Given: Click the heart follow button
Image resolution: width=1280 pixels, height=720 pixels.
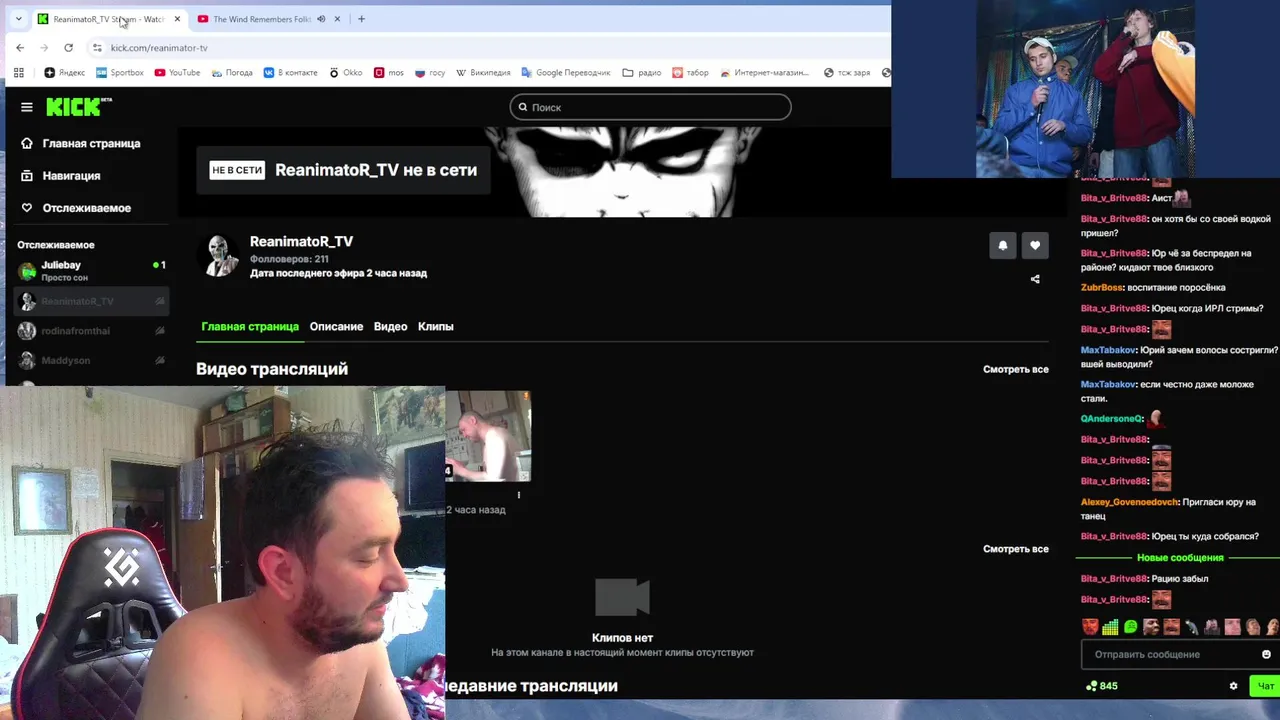Looking at the screenshot, I should click(x=1035, y=245).
